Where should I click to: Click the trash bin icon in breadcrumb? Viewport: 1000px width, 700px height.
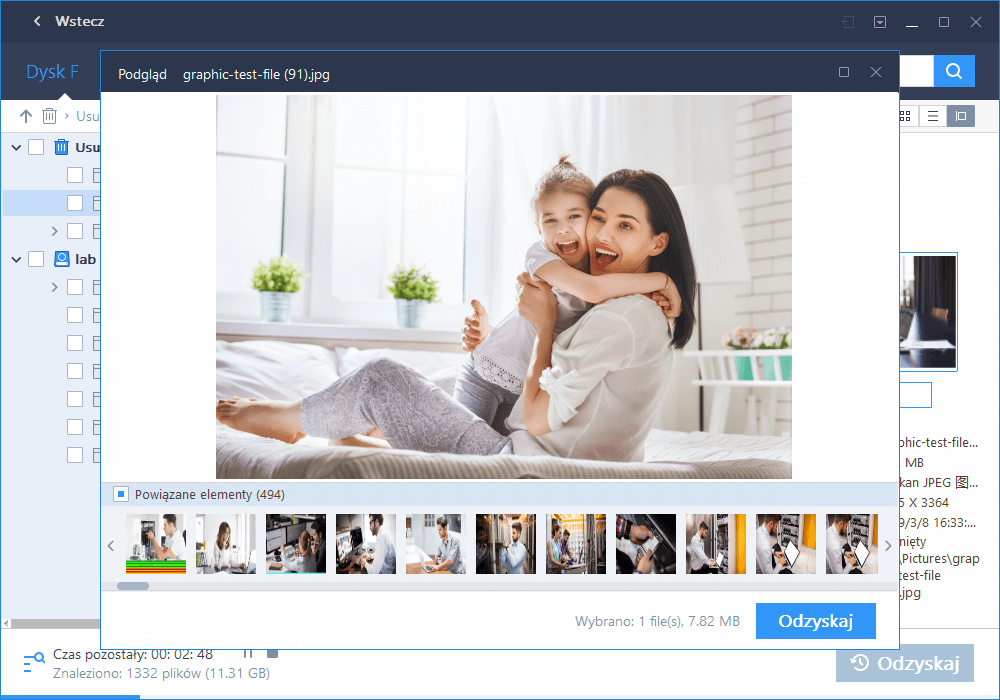pos(49,116)
